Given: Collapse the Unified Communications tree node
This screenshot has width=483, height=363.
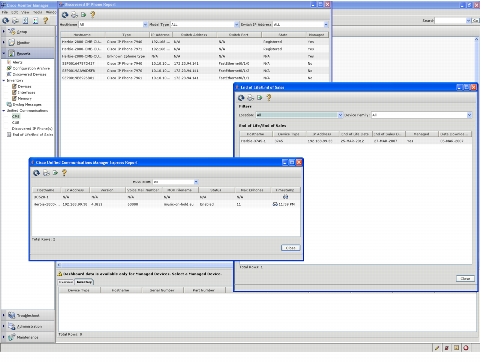Looking at the screenshot, I should point(4,111).
